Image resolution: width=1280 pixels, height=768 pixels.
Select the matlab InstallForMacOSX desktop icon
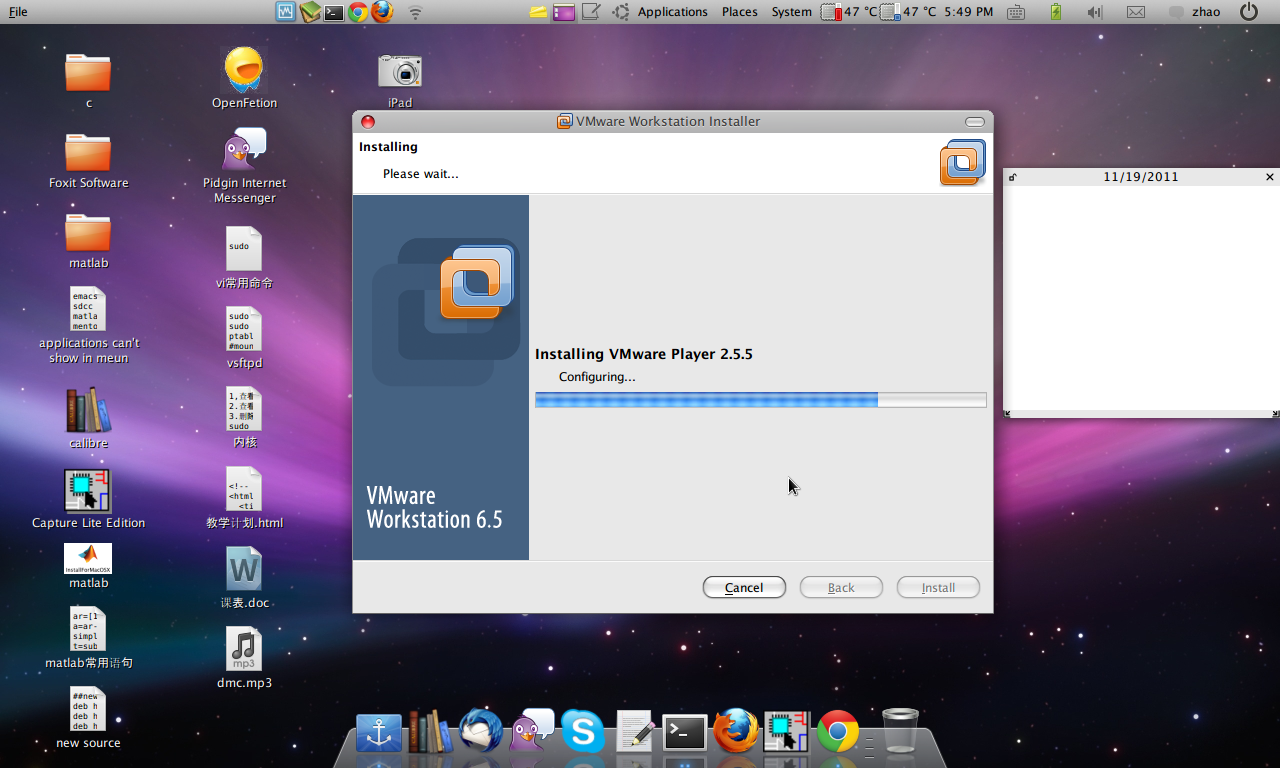click(88, 558)
